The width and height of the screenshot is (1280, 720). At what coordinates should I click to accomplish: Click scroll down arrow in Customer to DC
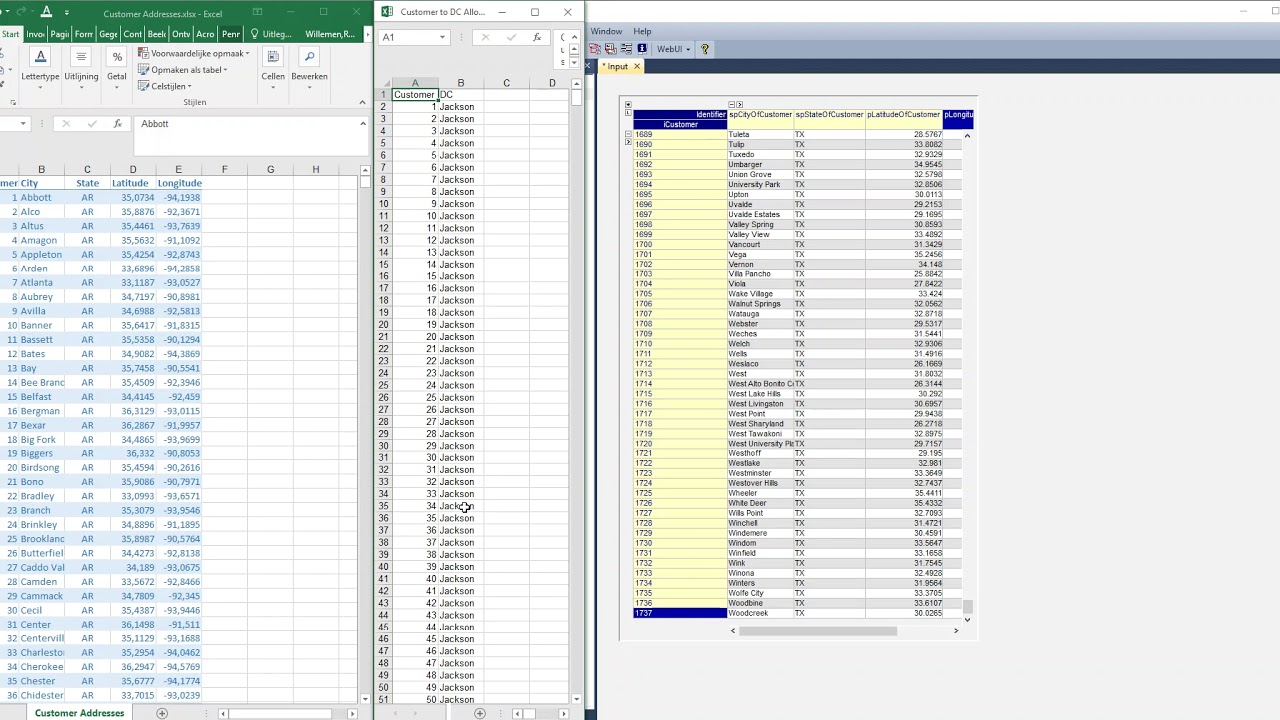click(577, 699)
